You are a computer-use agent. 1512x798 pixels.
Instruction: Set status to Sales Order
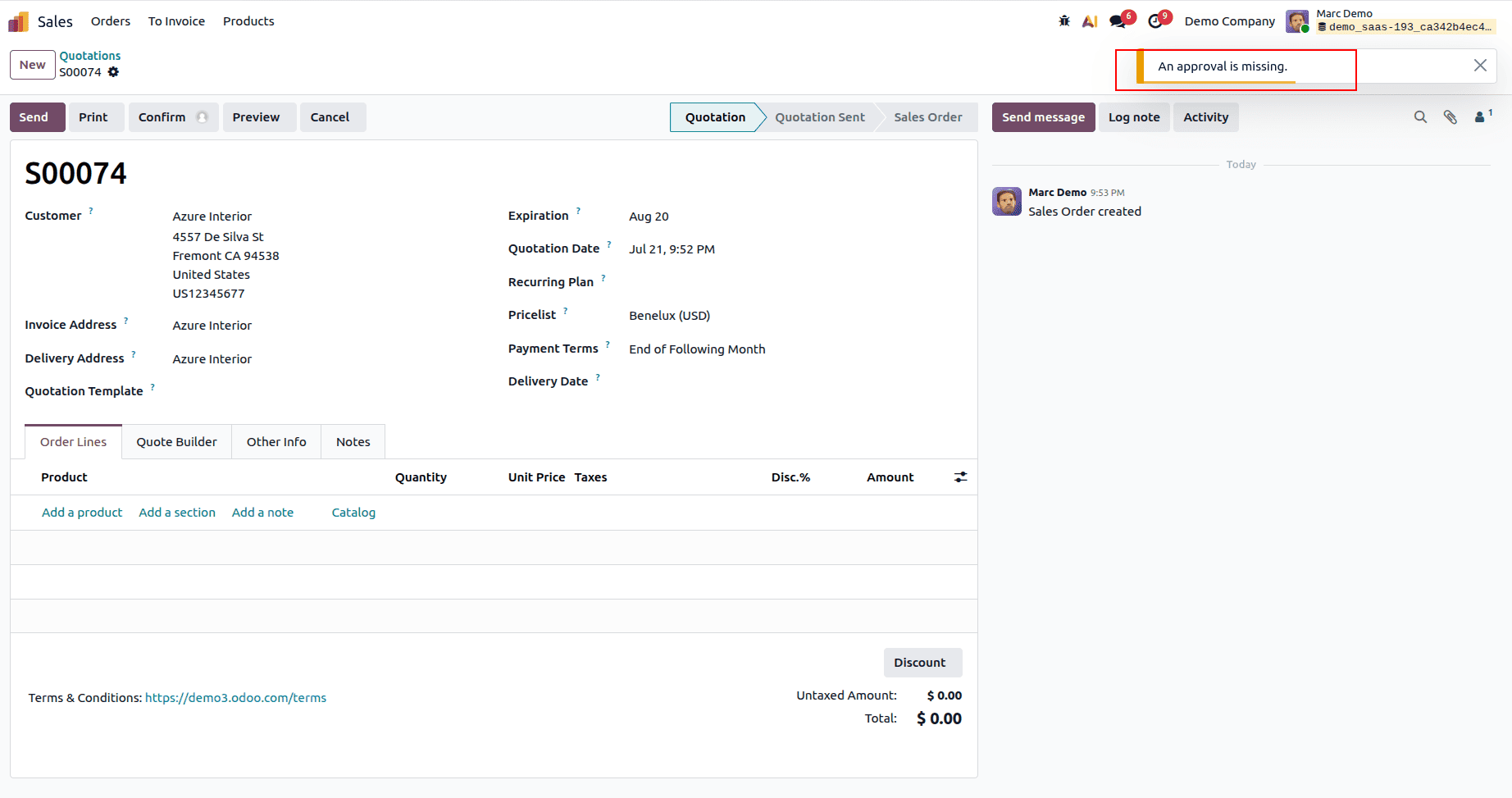tap(928, 117)
